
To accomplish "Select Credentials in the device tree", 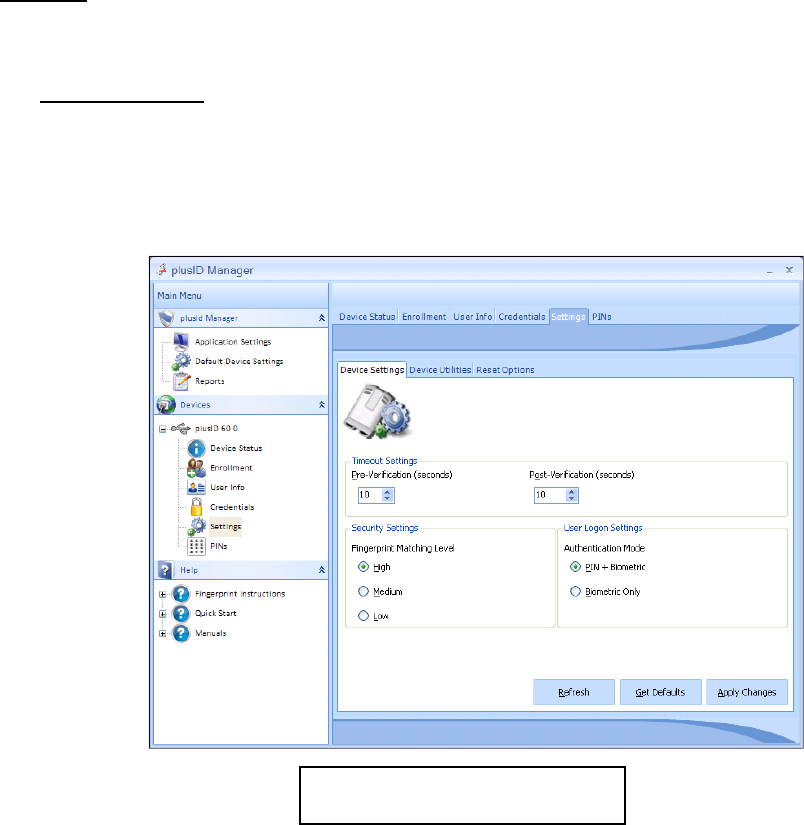I will [232, 507].
